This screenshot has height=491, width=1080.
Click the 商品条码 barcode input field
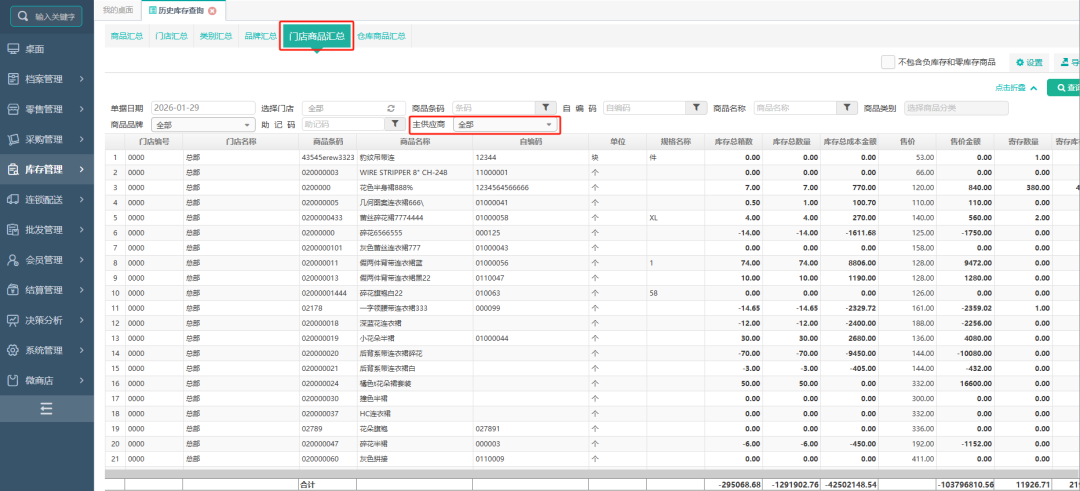coord(494,108)
